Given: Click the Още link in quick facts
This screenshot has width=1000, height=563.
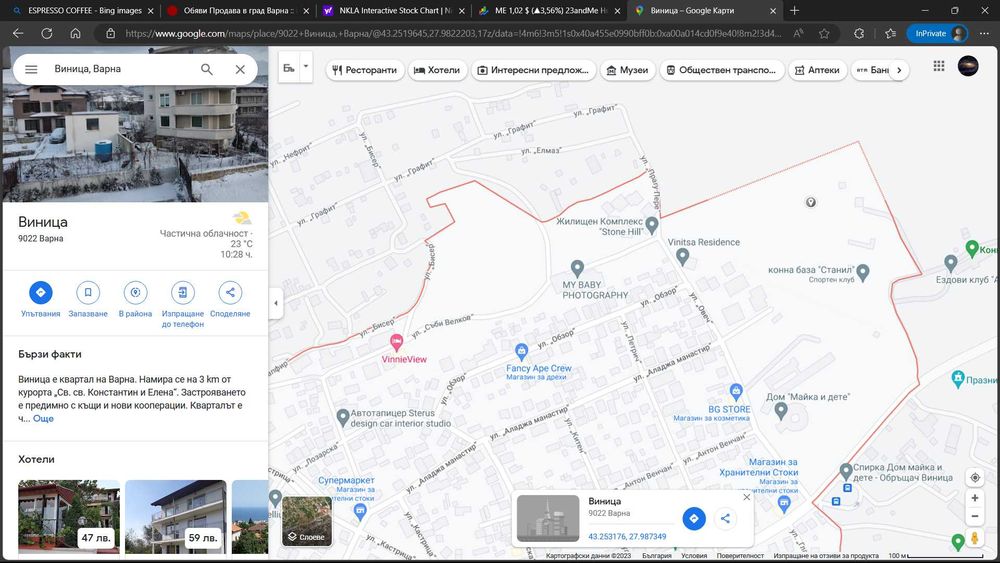Looking at the screenshot, I should coord(43,419).
